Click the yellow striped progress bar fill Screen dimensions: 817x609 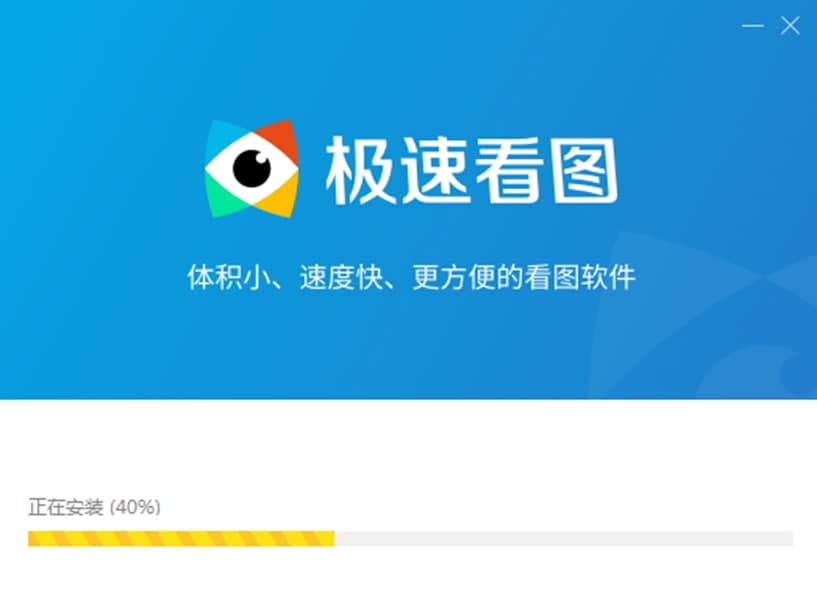[181, 538]
